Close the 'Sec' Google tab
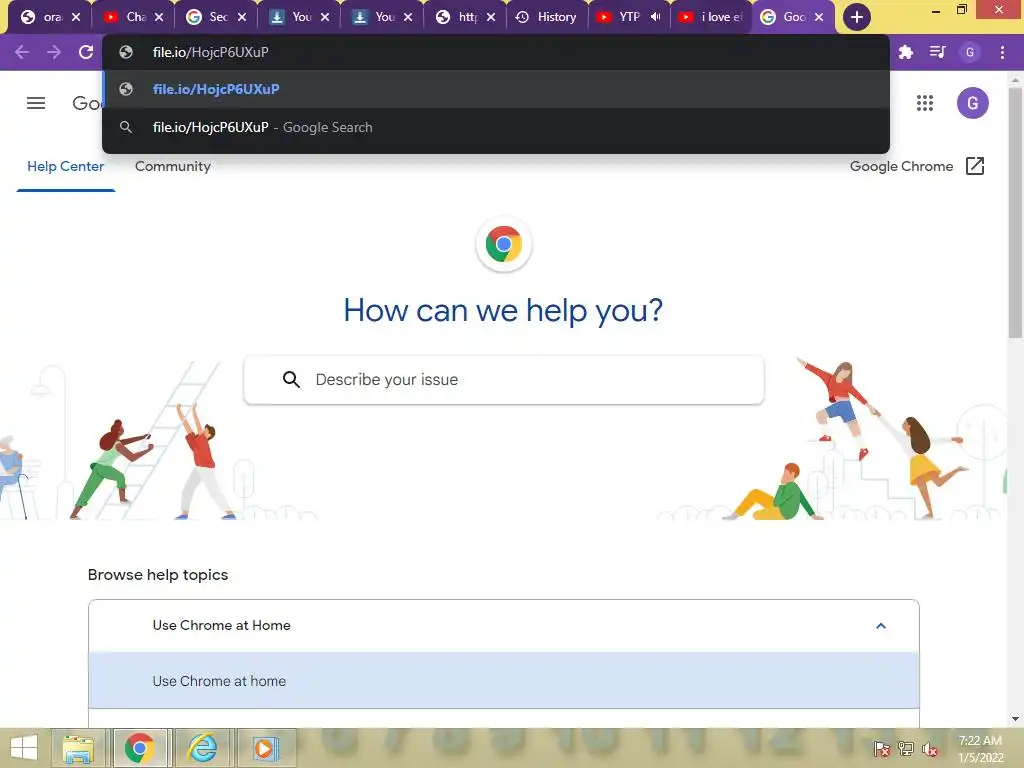The image size is (1024, 768). 242,17
